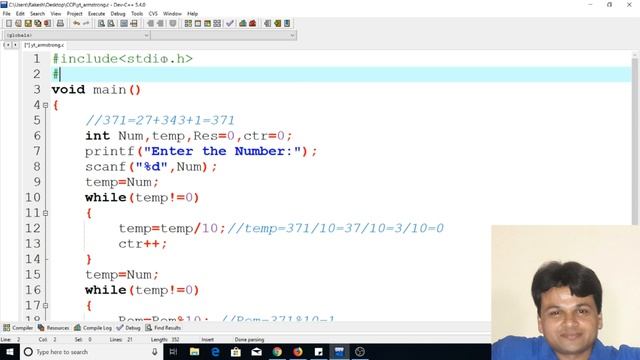Open the CVS menu

click(x=153, y=13)
